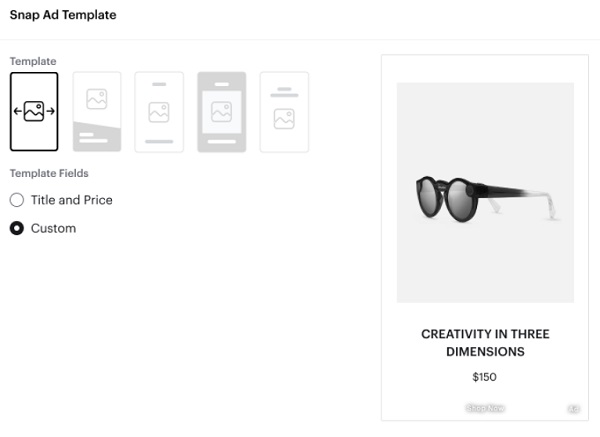Choose the template with headline above image
The width and height of the screenshot is (600, 437).
coord(284,112)
